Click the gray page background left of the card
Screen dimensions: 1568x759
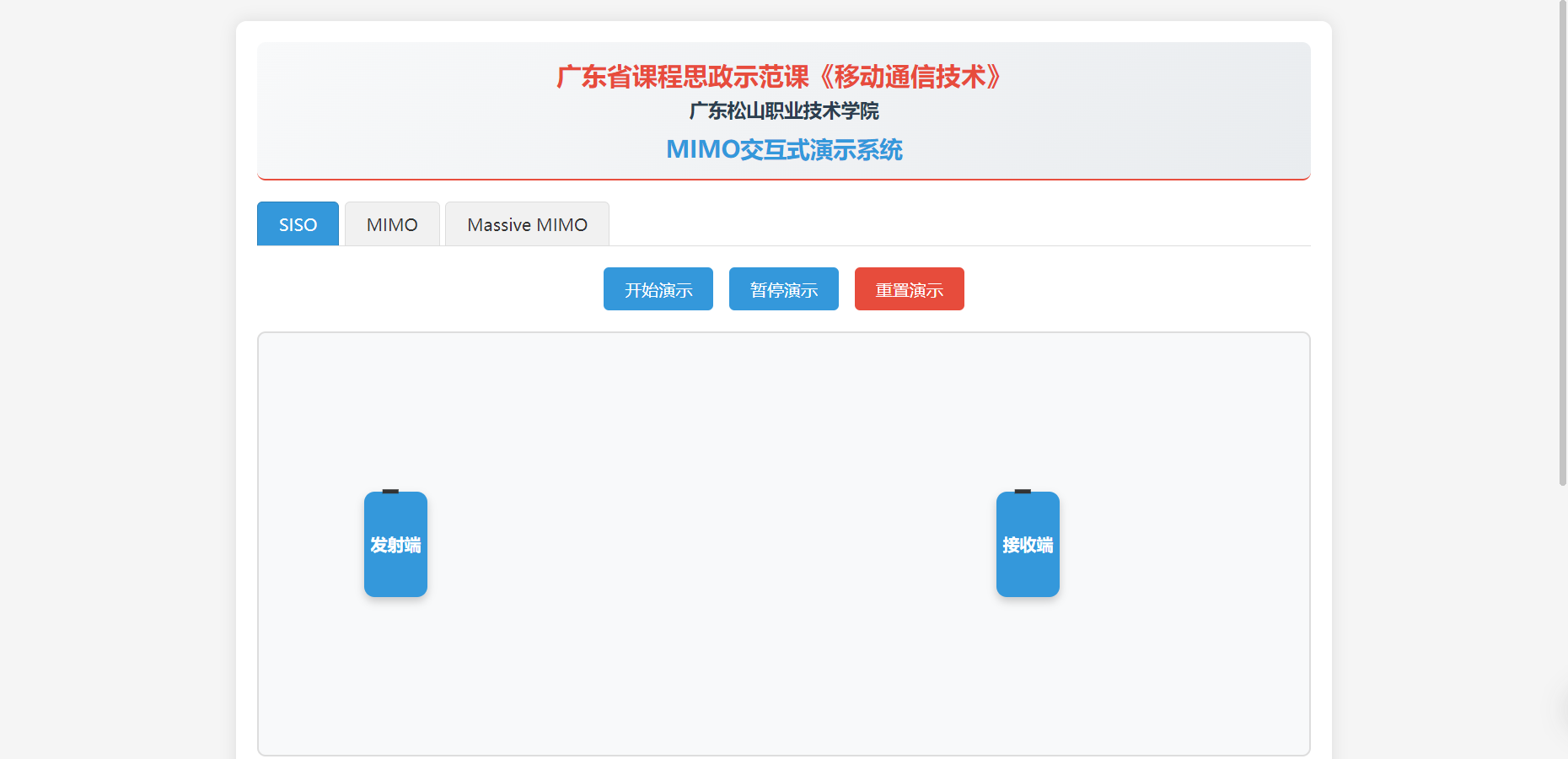pyautogui.click(x=118, y=379)
